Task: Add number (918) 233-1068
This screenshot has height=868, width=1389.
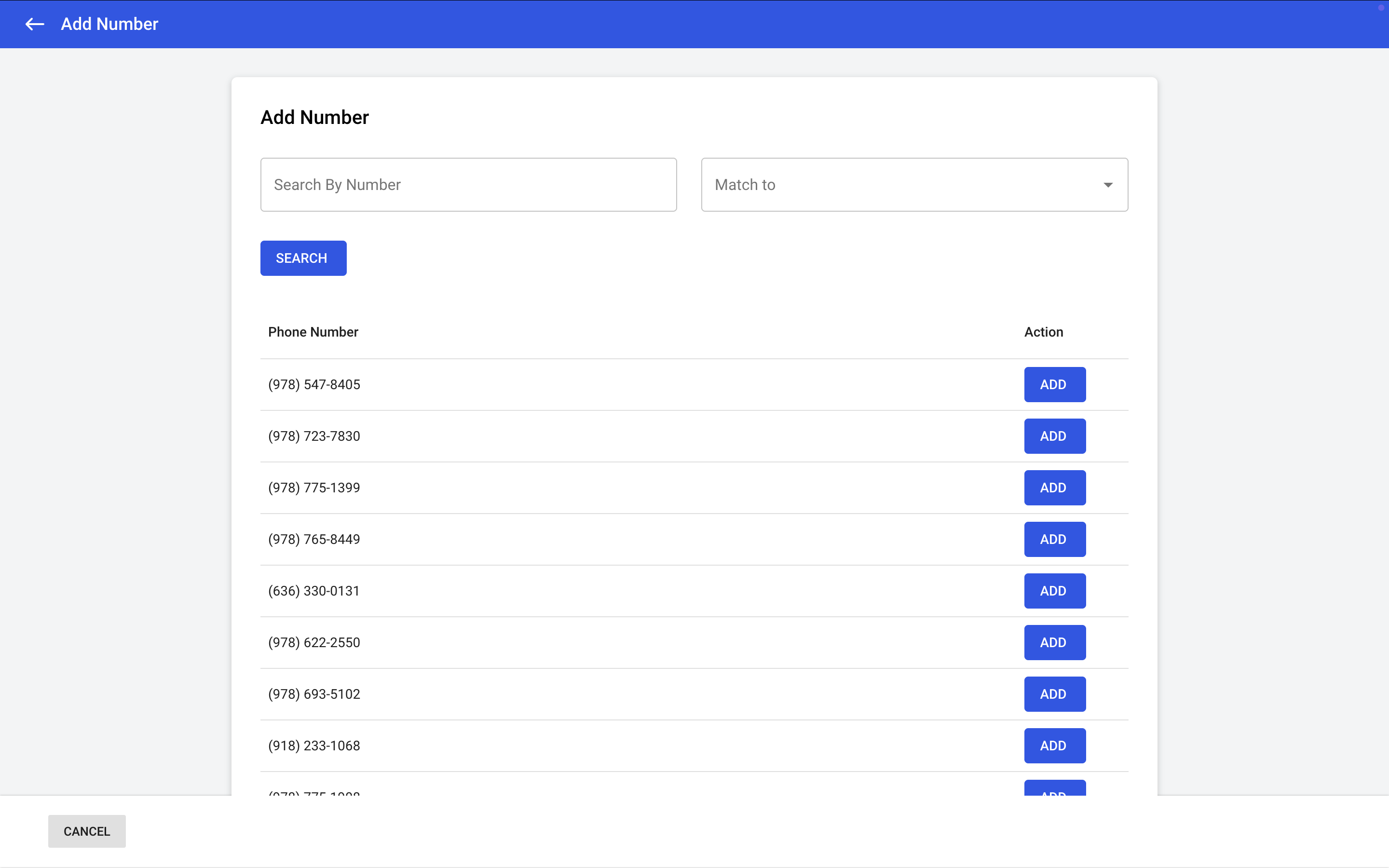Action: (1054, 746)
